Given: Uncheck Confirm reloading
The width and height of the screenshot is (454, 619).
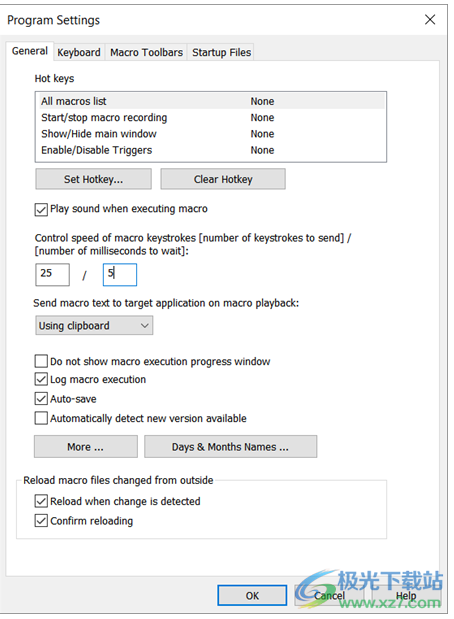Looking at the screenshot, I should click(41, 521).
